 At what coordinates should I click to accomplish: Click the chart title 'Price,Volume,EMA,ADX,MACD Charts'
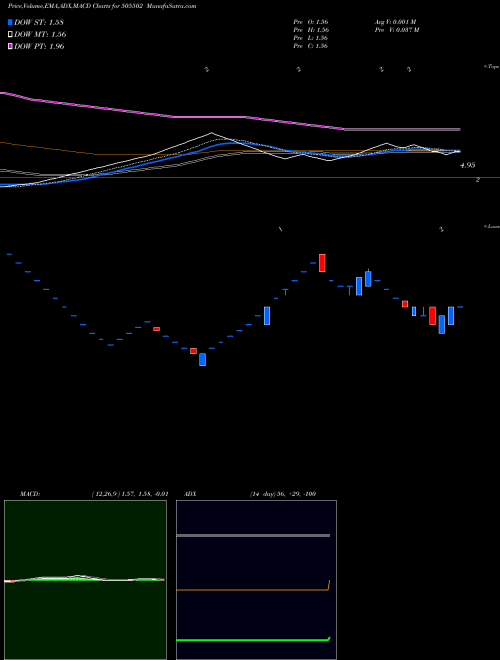tap(58, 6)
